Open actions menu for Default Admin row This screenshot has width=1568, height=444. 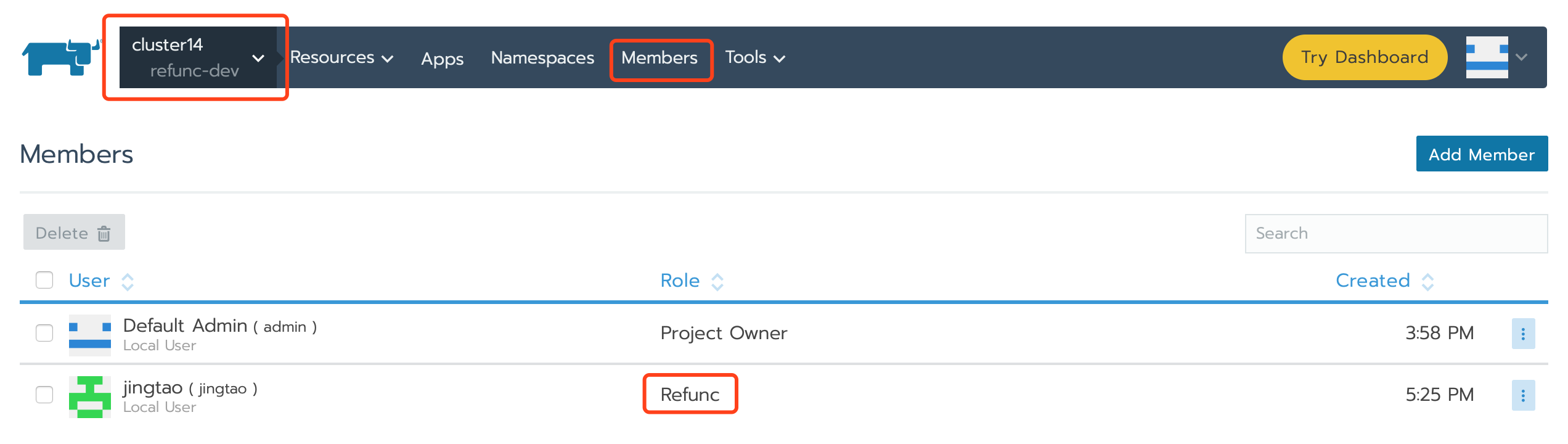1522,334
